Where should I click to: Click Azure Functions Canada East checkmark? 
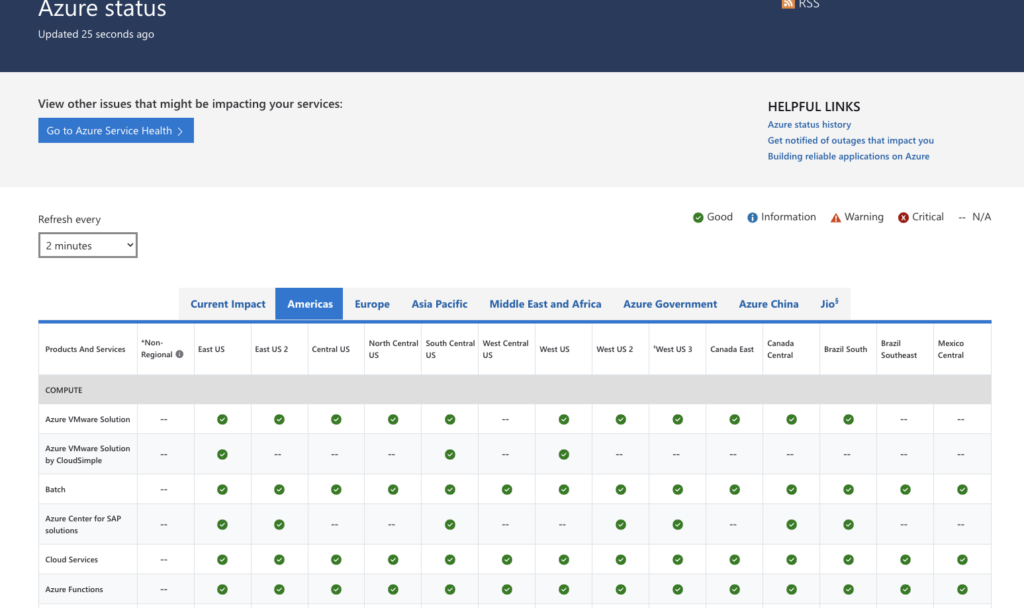pos(735,589)
